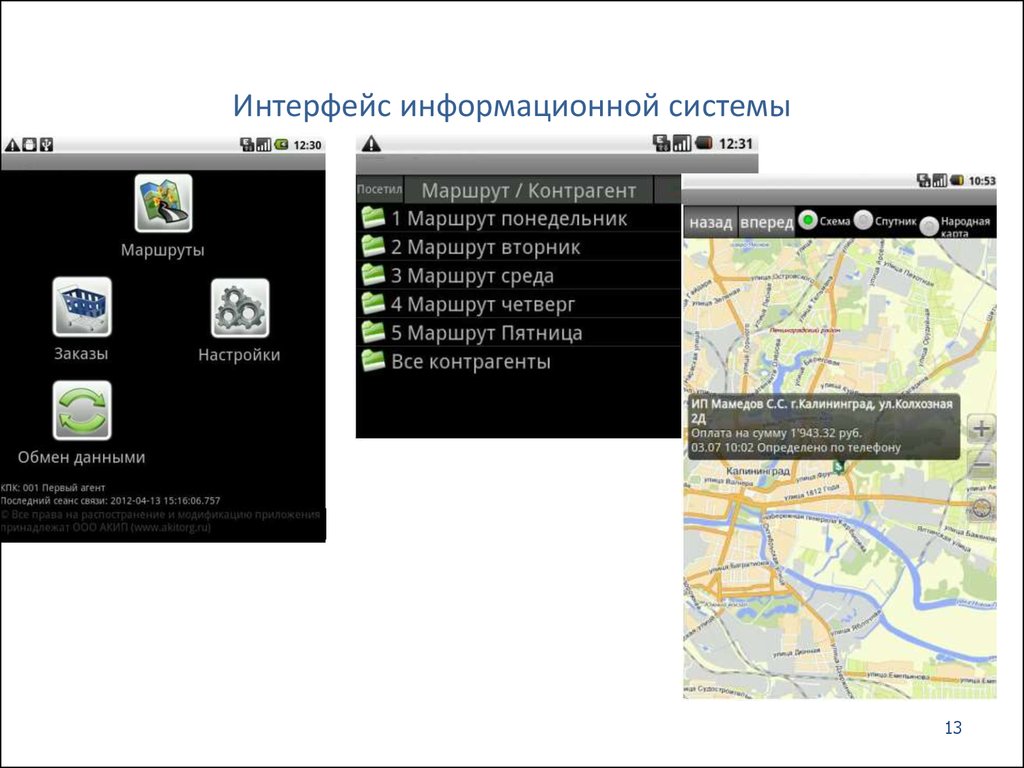Tap the signal bars in the 12:31 status bar
1024x768 pixels.
click(681, 143)
